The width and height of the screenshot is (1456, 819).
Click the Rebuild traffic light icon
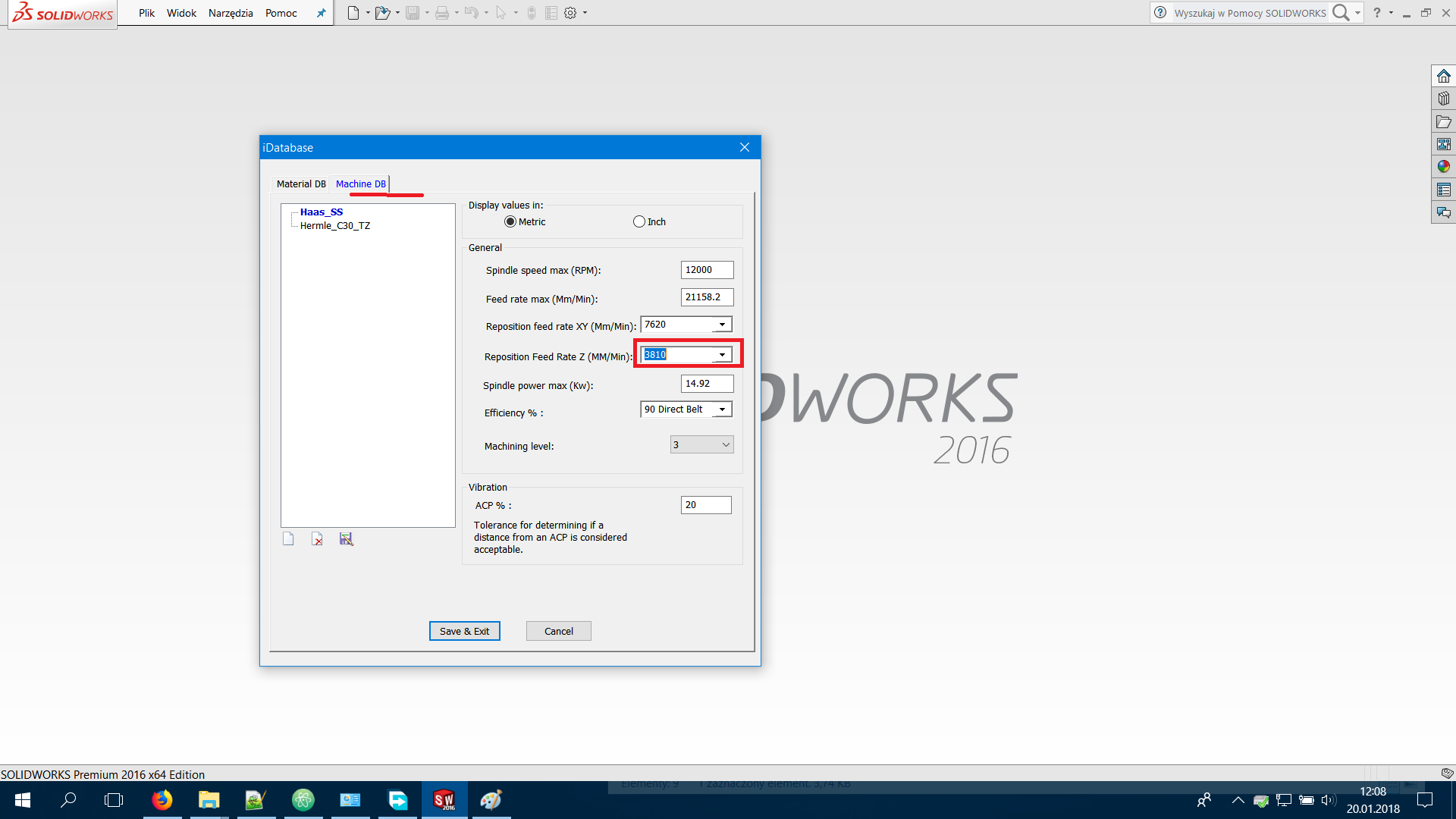pos(532,13)
